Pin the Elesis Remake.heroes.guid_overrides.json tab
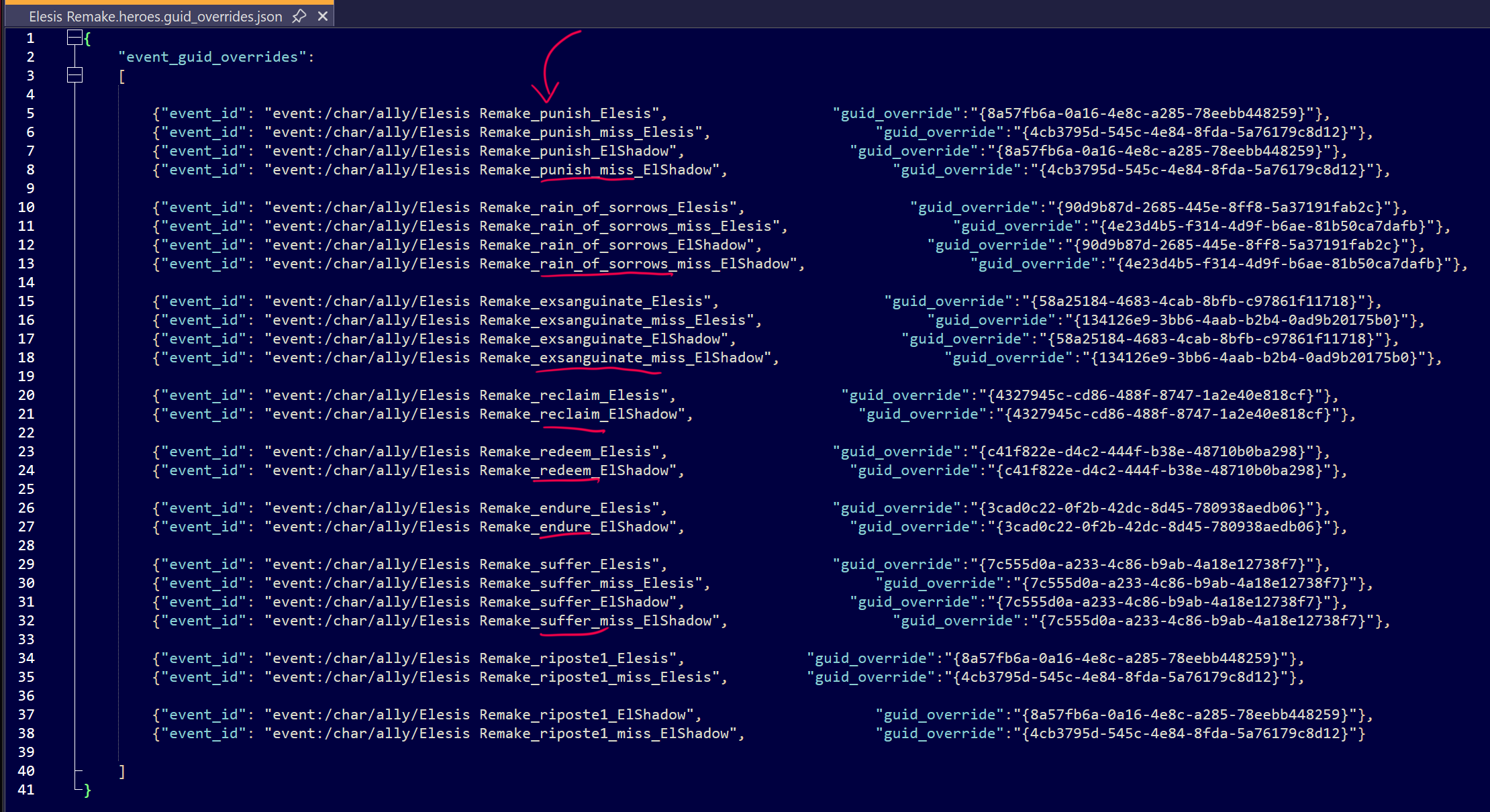Viewport: 1490px width, 812px height. click(x=299, y=16)
